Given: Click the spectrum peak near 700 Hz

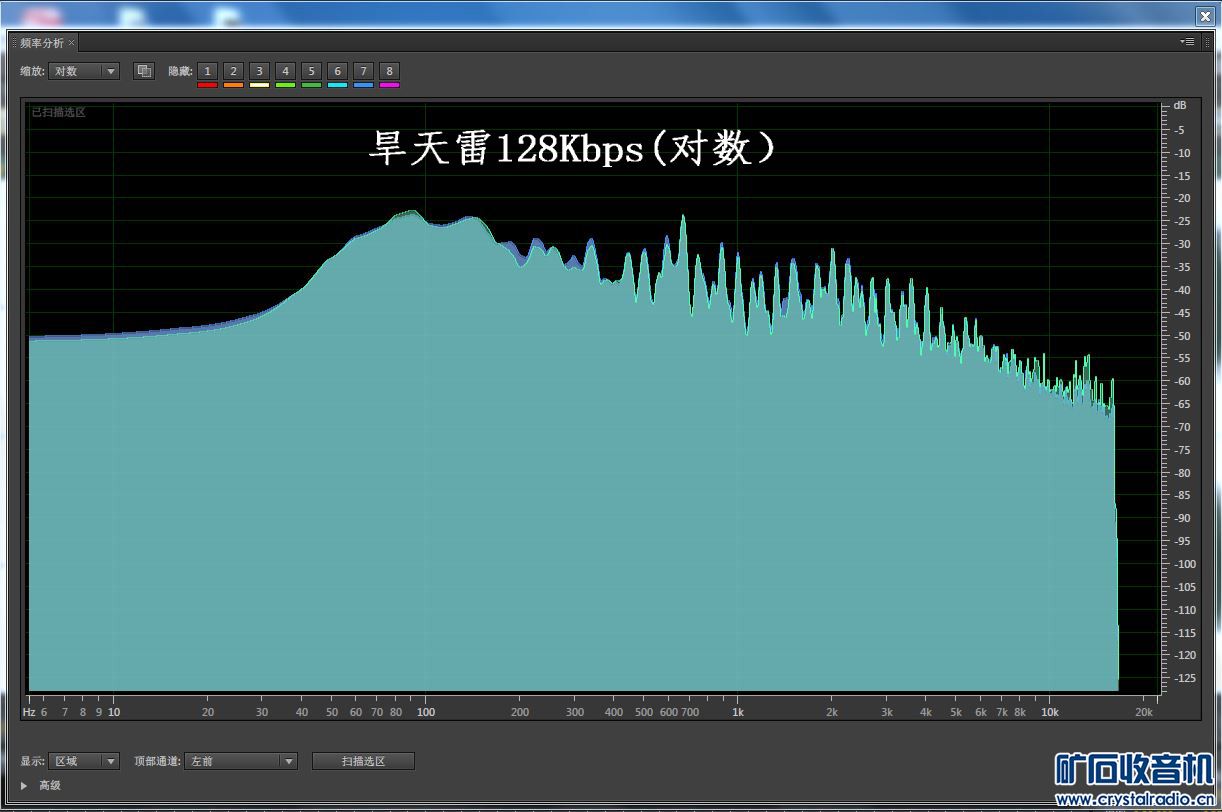Looking at the screenshot, I should click(683, 216).
